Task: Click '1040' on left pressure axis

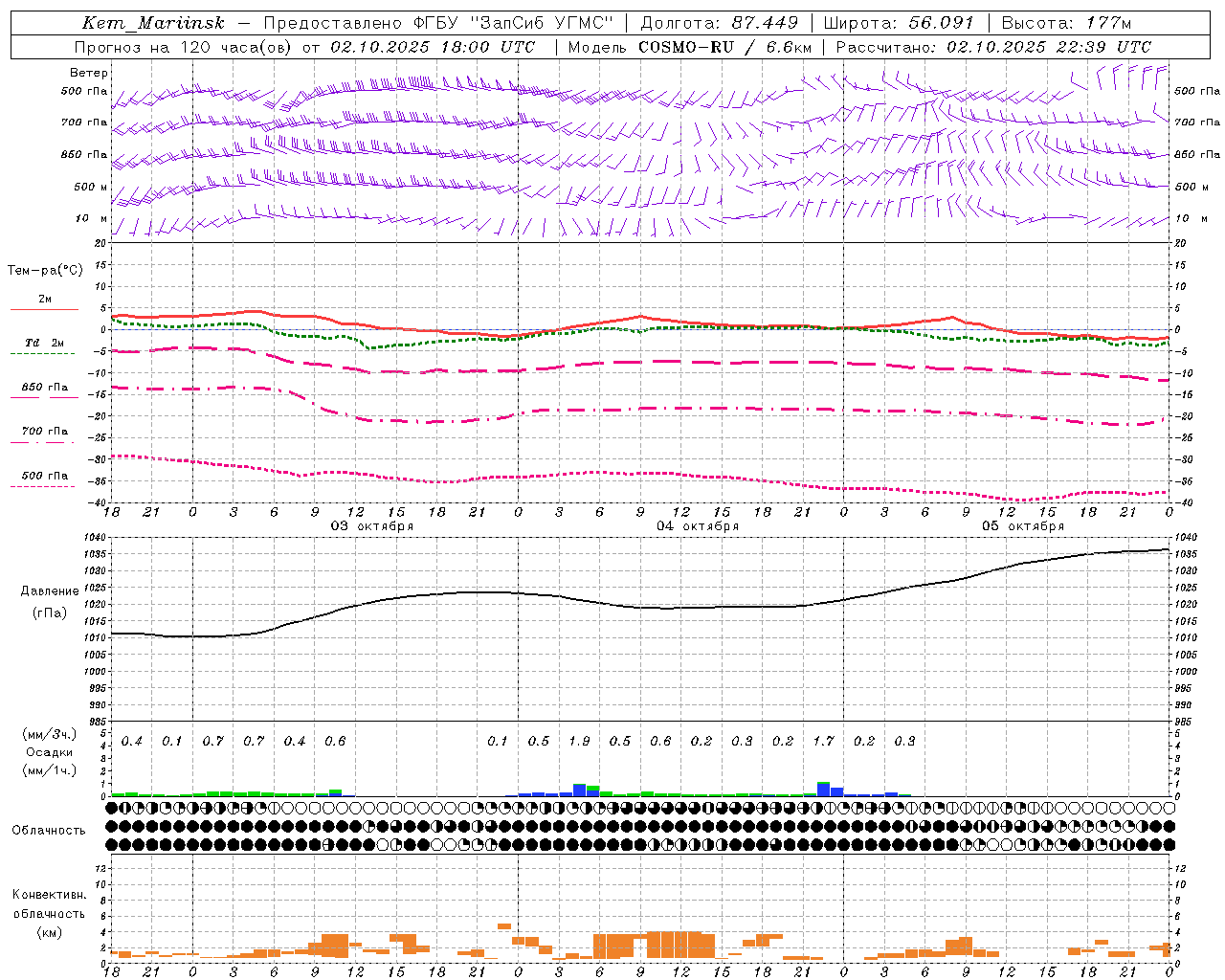Action: pyautogui.click(x=96, y=538)
